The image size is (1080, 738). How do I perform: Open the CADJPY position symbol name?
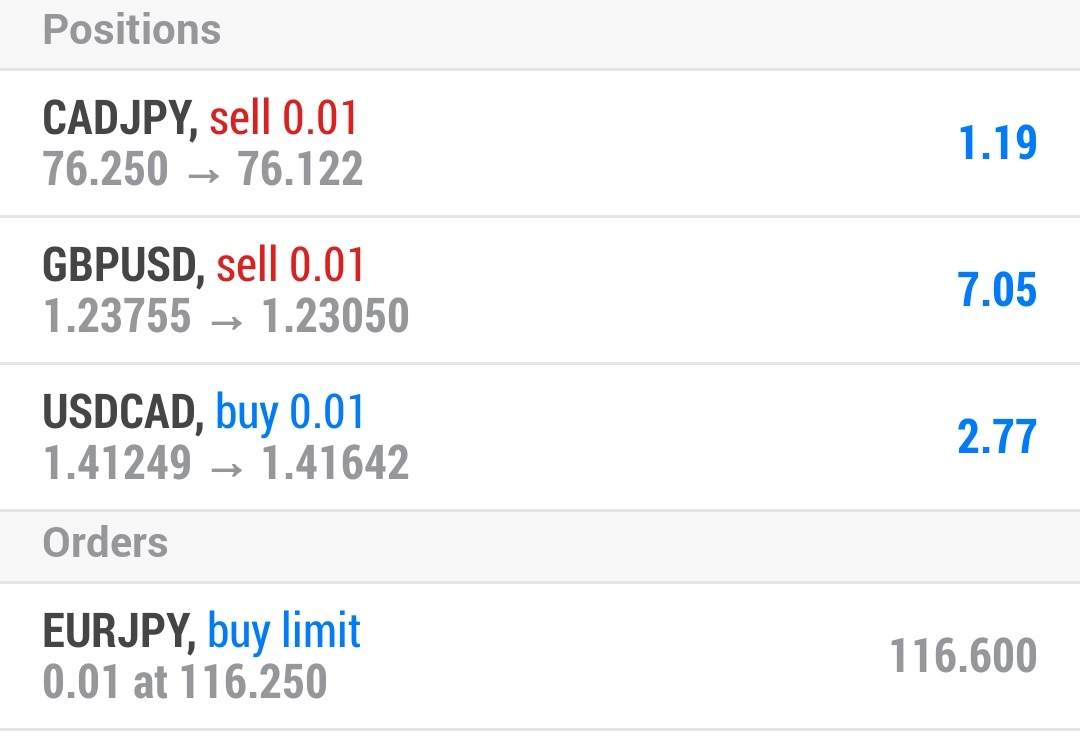pyautogui.click(x=118, y=119)
